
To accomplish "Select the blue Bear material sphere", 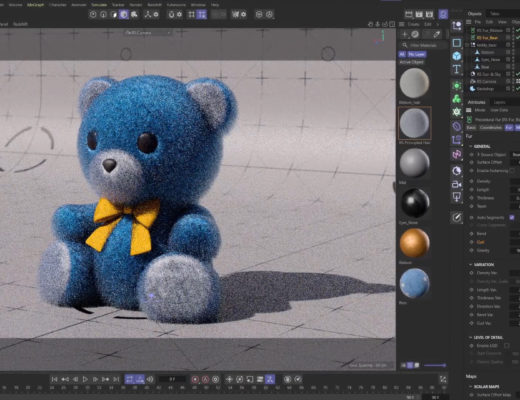I will pos(415,283).
